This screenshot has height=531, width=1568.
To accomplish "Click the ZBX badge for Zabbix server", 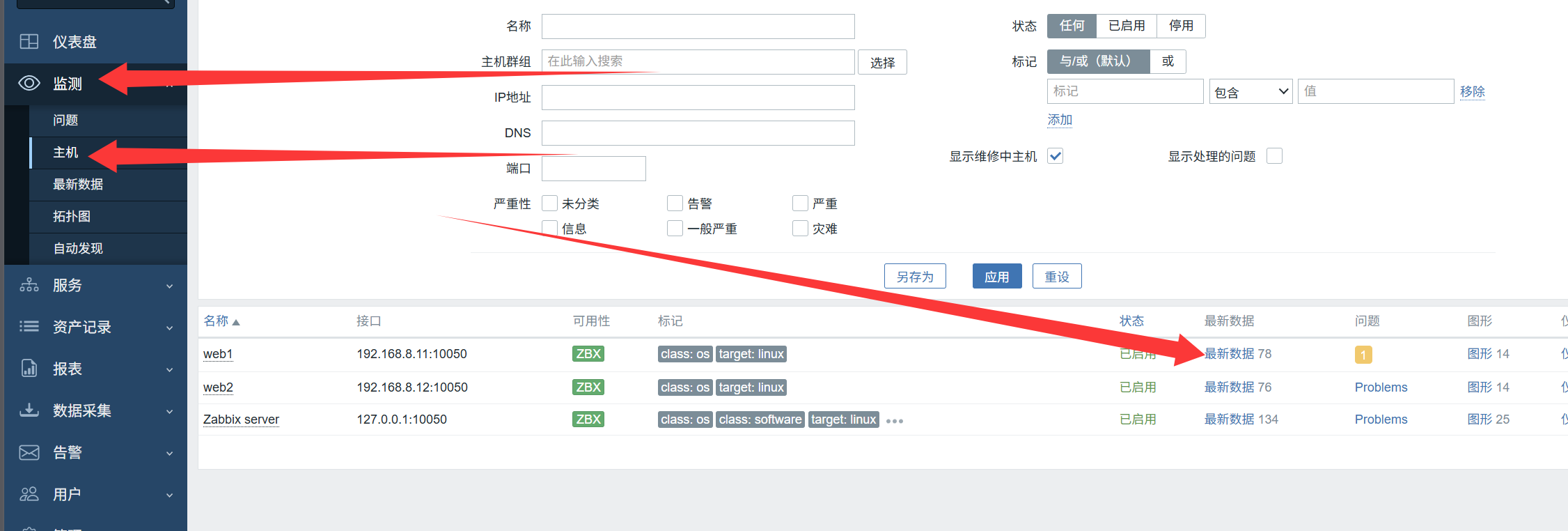I will tap(588, 420).
